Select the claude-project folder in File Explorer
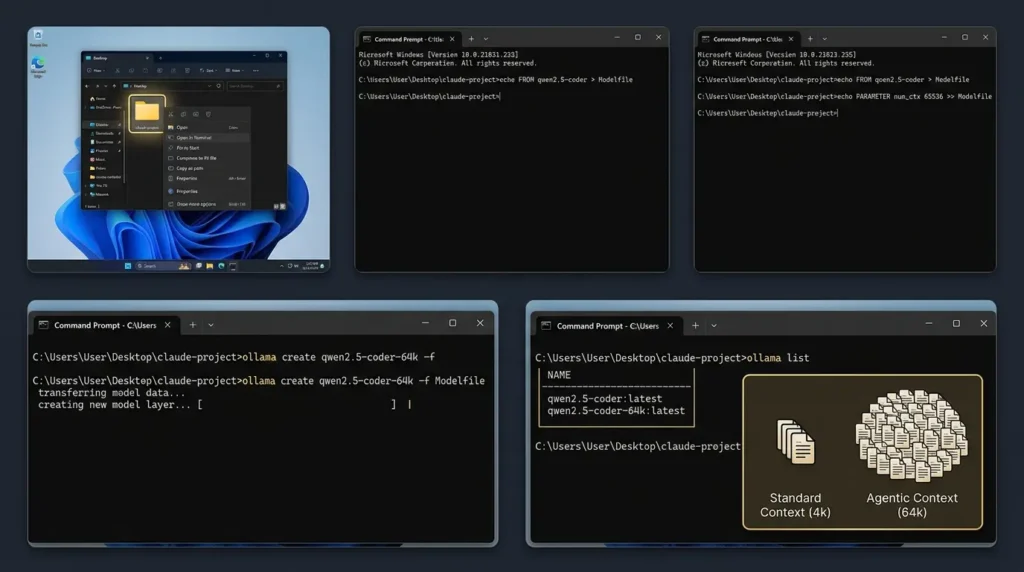This screenshot has width=1024, height=572. click(x=147, y=114)
